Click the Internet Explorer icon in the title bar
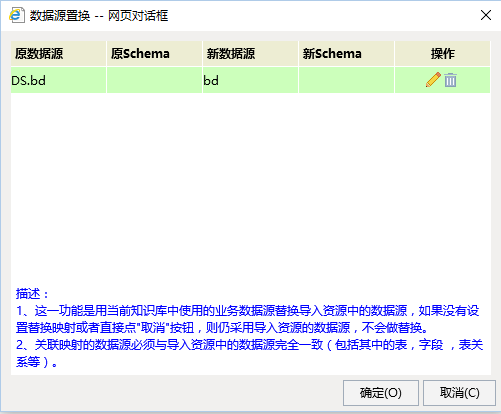 (x=16, y=15)
